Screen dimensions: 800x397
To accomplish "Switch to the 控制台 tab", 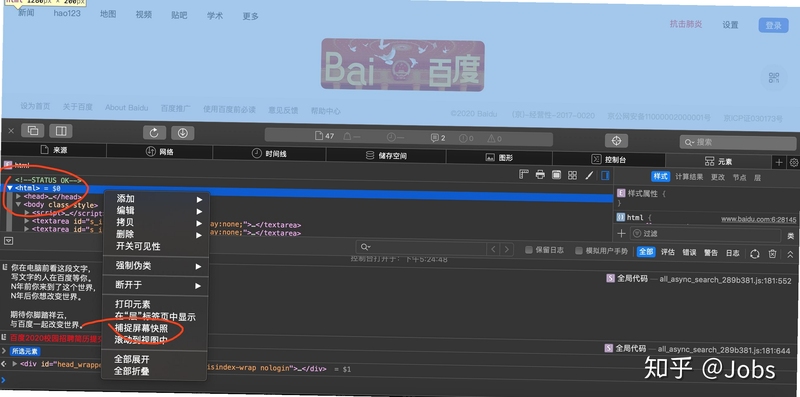I will tap(609, 160).
